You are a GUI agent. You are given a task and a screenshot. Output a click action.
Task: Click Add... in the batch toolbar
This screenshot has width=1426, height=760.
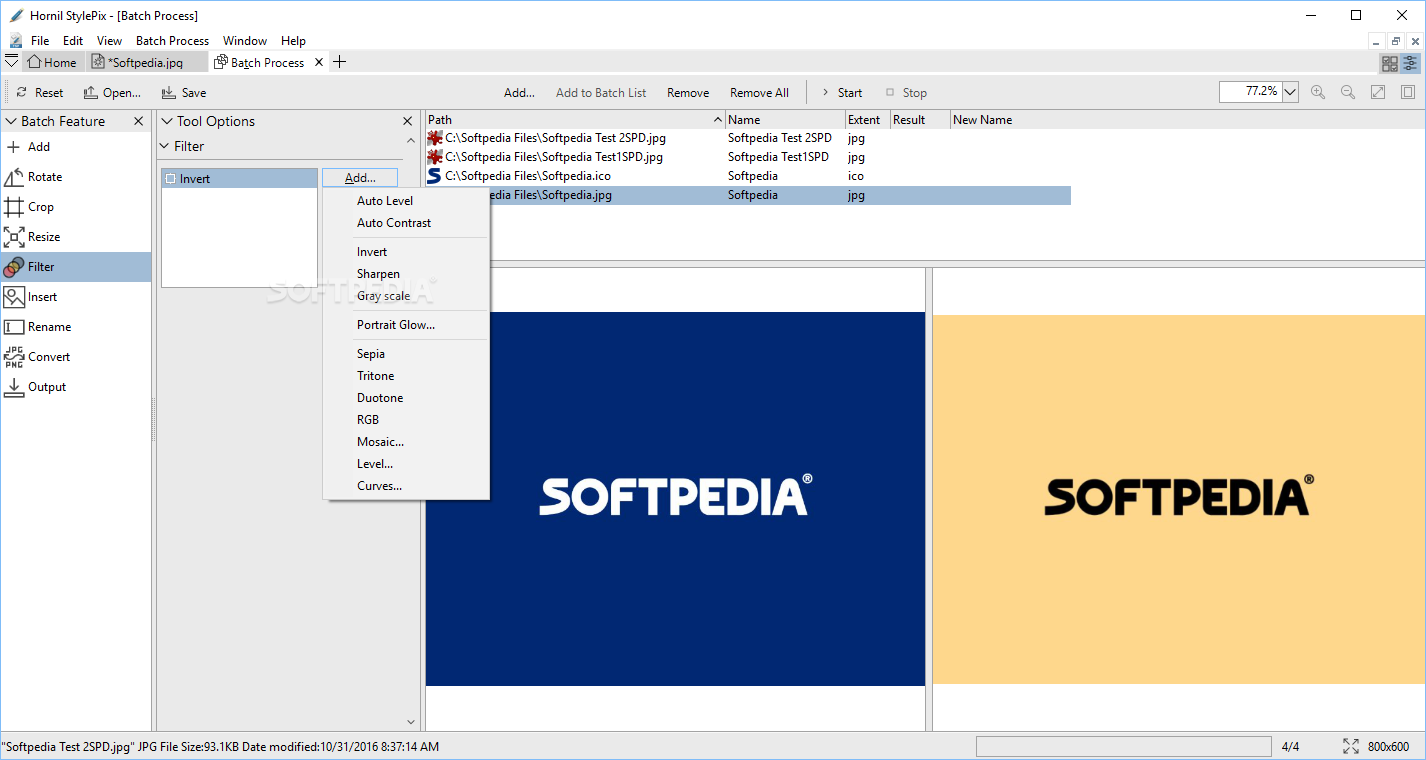[519, 93]
